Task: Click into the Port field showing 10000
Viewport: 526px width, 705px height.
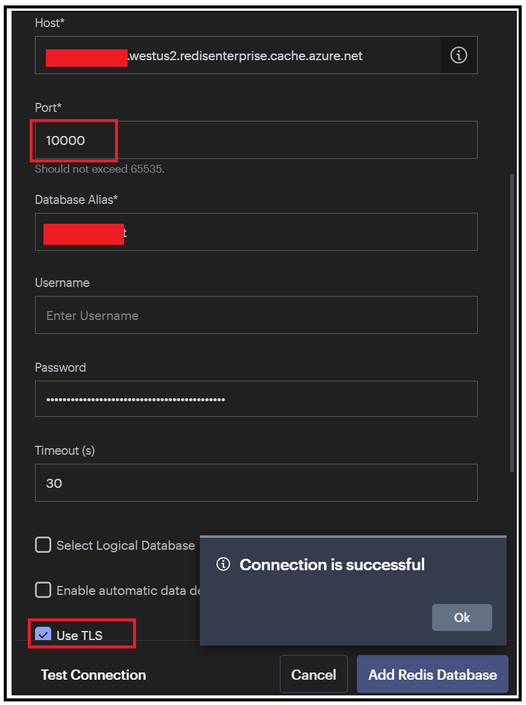Action: click(x=256, y=140)
